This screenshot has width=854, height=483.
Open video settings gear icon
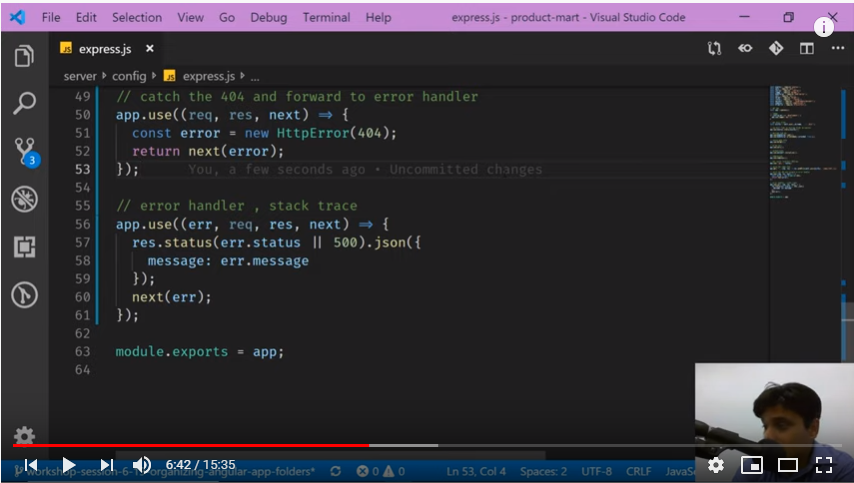pyautogui.click(x=716, y=464)
